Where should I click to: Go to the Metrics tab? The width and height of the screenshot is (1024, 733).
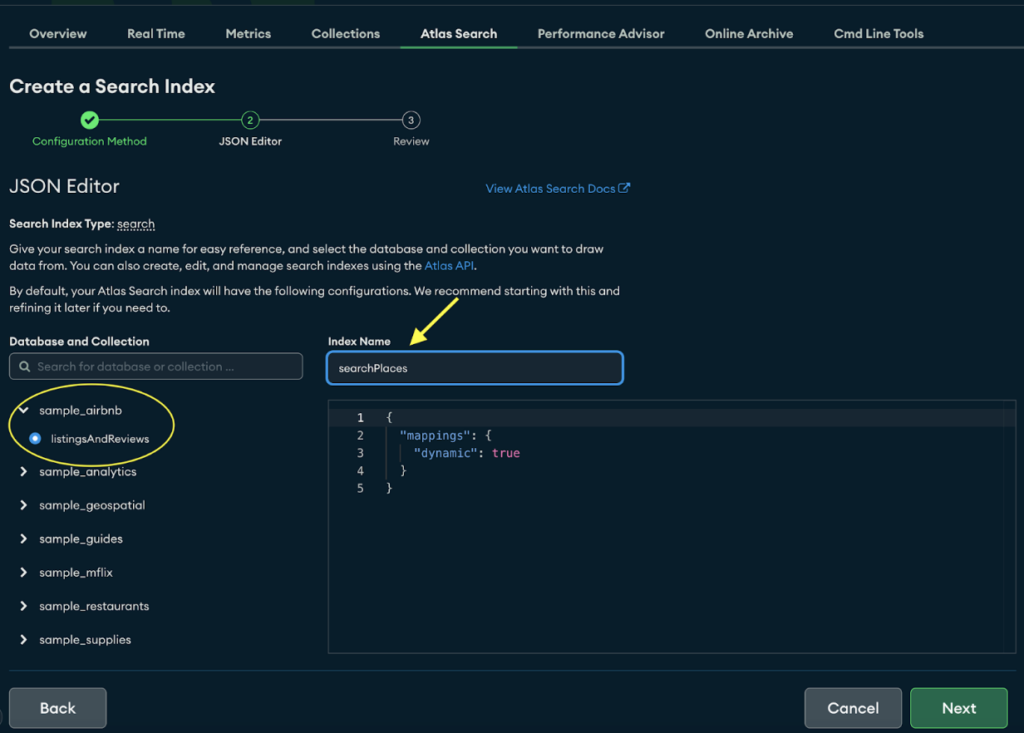(x=248, y=34)
